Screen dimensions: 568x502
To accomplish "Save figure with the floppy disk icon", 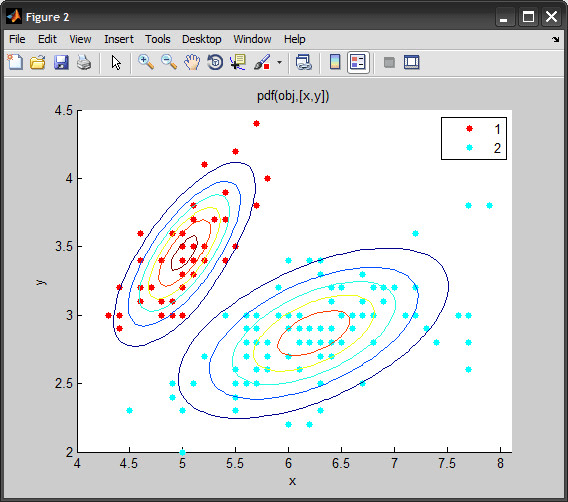I will 61,62.
